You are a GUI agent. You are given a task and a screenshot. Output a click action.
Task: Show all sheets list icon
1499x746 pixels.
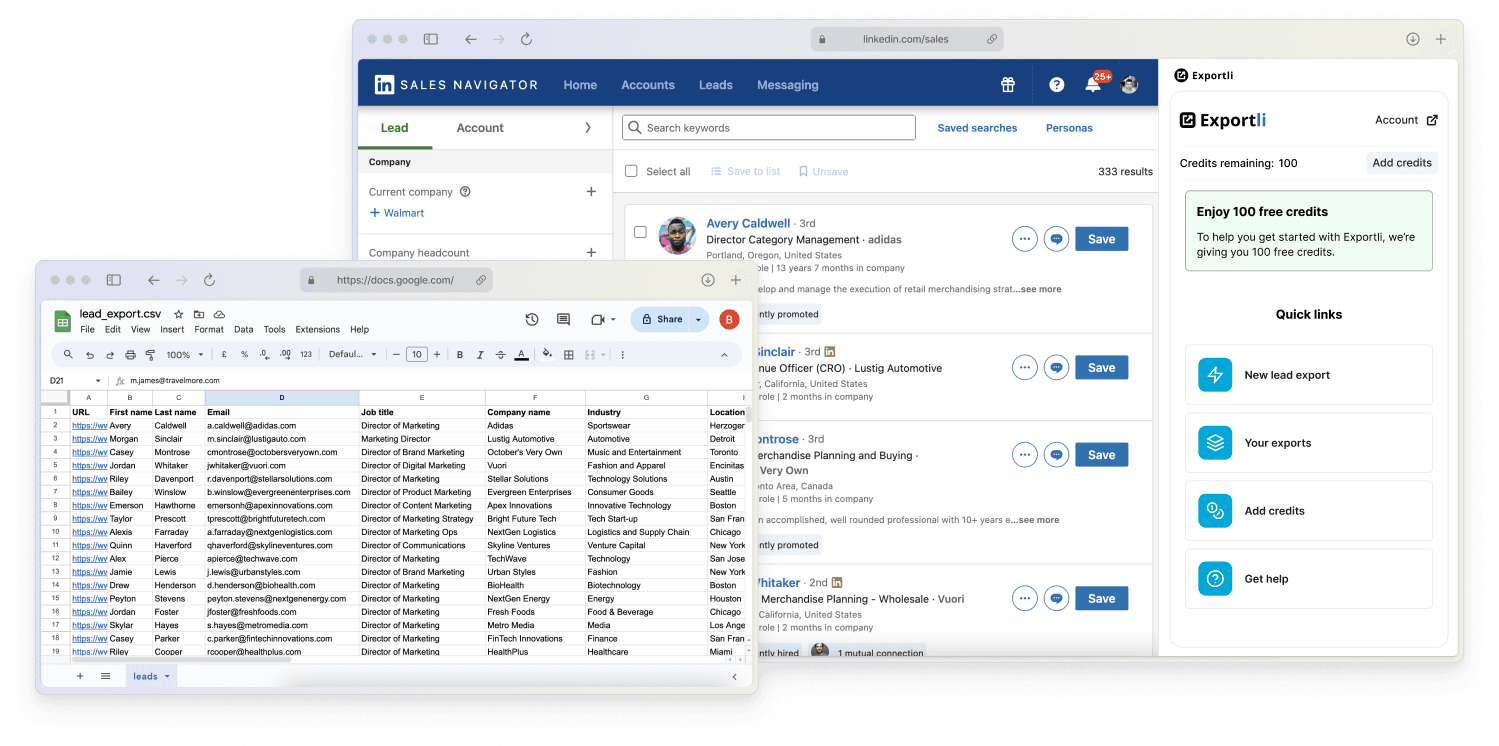[x=105, y=677]
